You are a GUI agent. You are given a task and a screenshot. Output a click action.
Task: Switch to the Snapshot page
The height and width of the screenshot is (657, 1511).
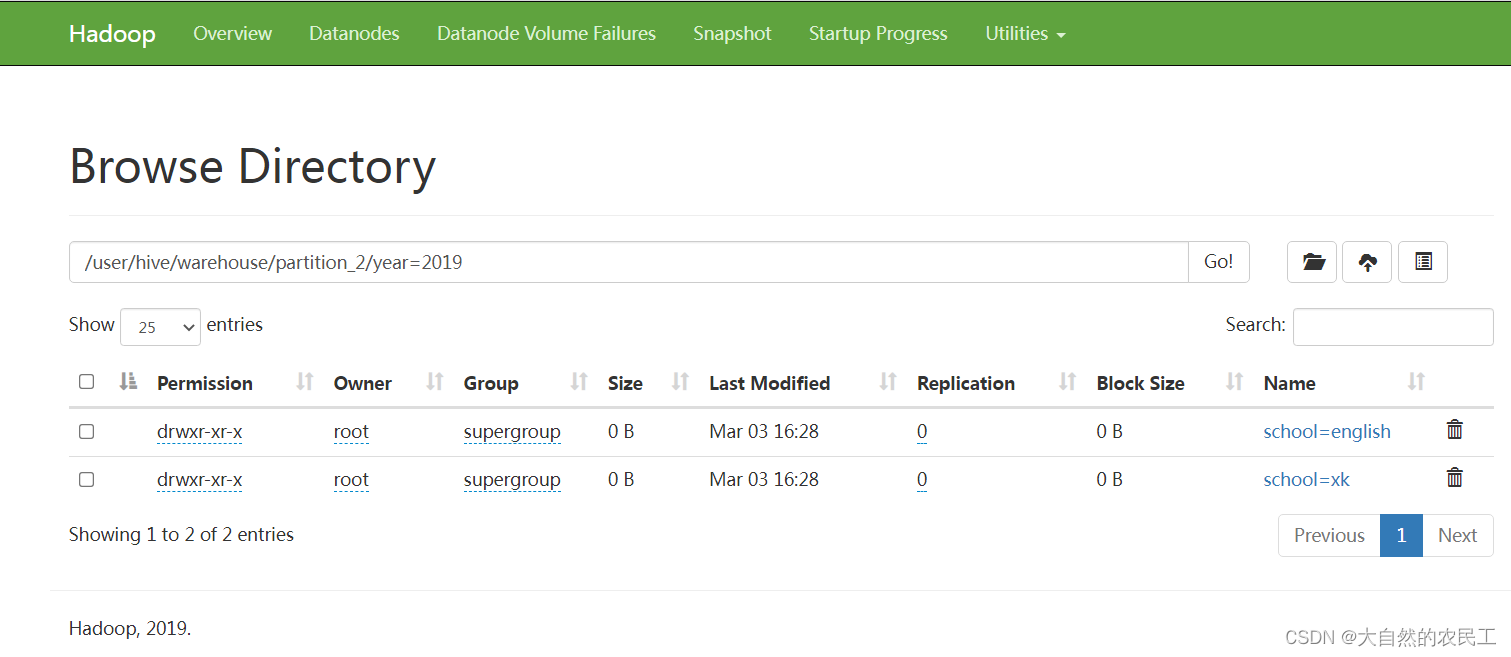point(732,33)
